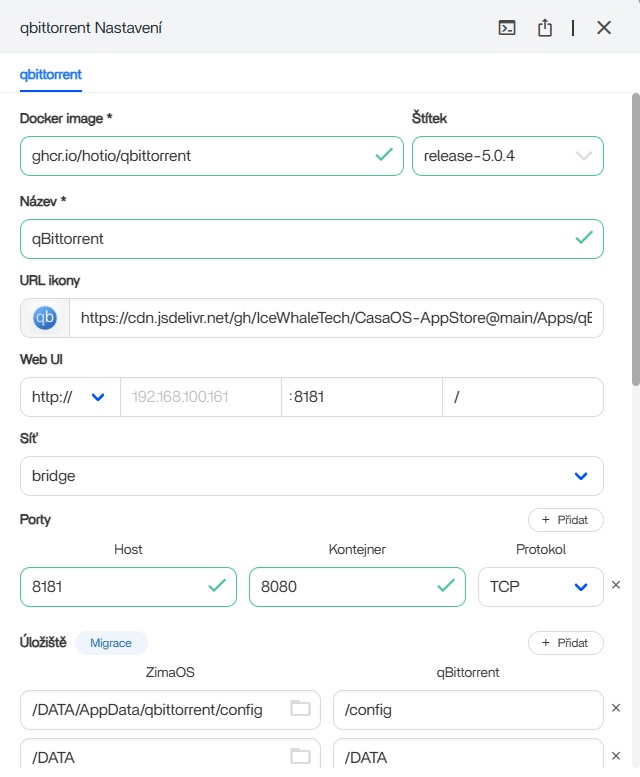This screenshot has width=640, height=777.
Task: Click Přidat button next to Úložiště
Action: [565, 643]
